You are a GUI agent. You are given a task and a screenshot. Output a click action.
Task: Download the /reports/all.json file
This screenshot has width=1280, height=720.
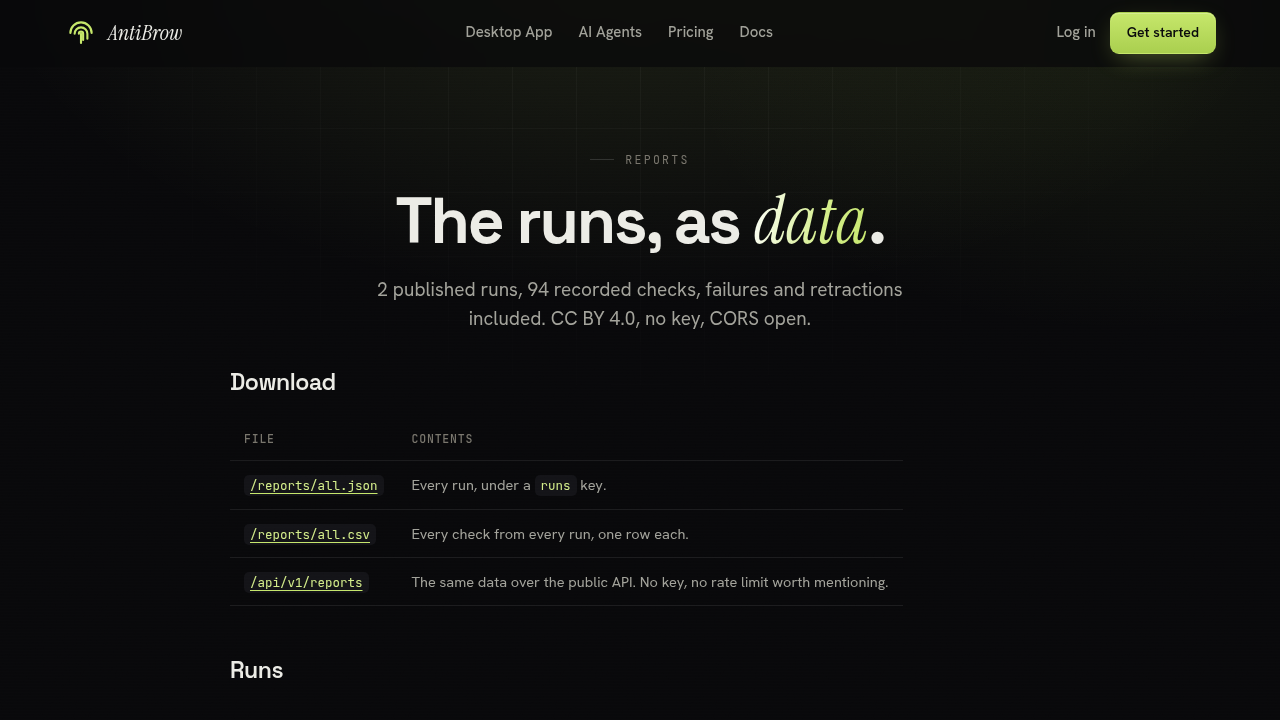coord(314,486)
